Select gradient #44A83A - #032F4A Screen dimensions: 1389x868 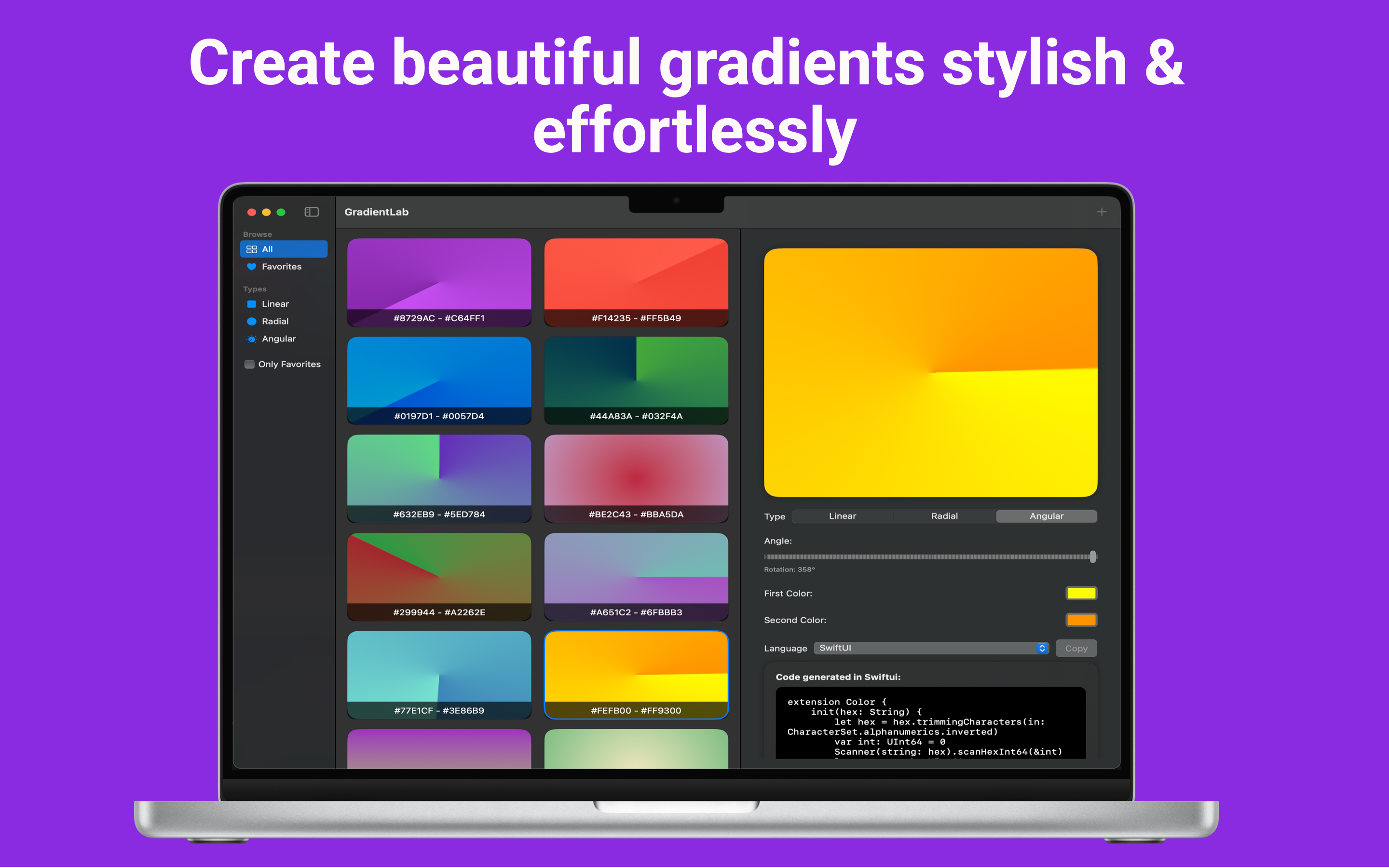coord(636,380)
